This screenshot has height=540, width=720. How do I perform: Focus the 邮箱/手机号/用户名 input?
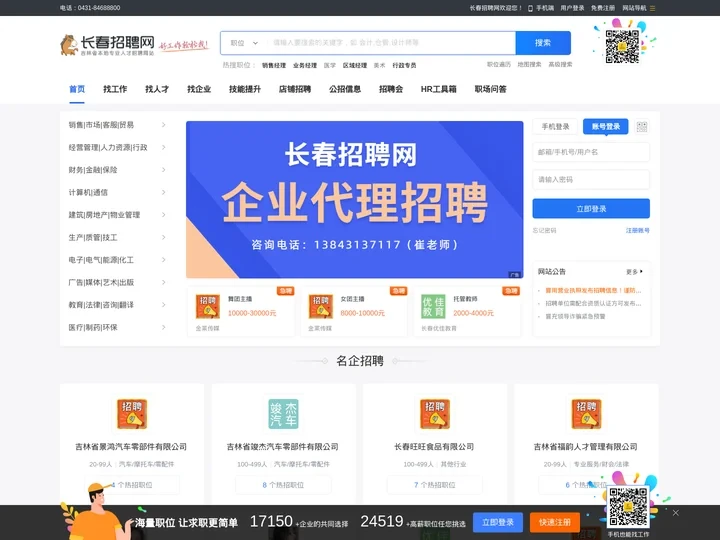(x=591, y=152)
